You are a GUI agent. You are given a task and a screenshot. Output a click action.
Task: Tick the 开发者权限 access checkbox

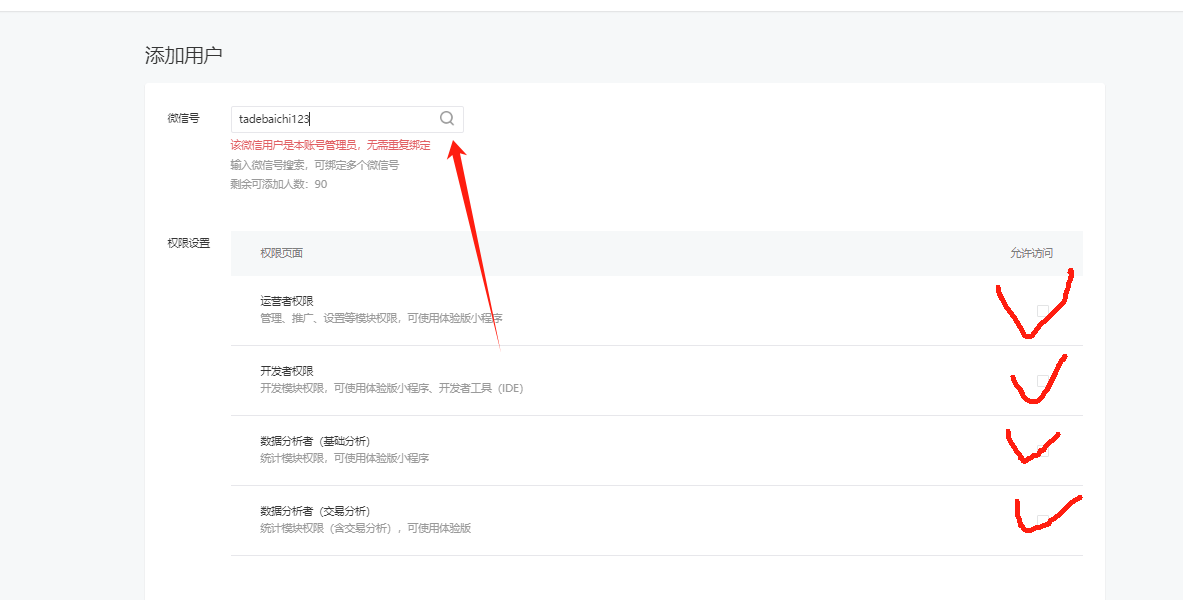coord(1043,380)
